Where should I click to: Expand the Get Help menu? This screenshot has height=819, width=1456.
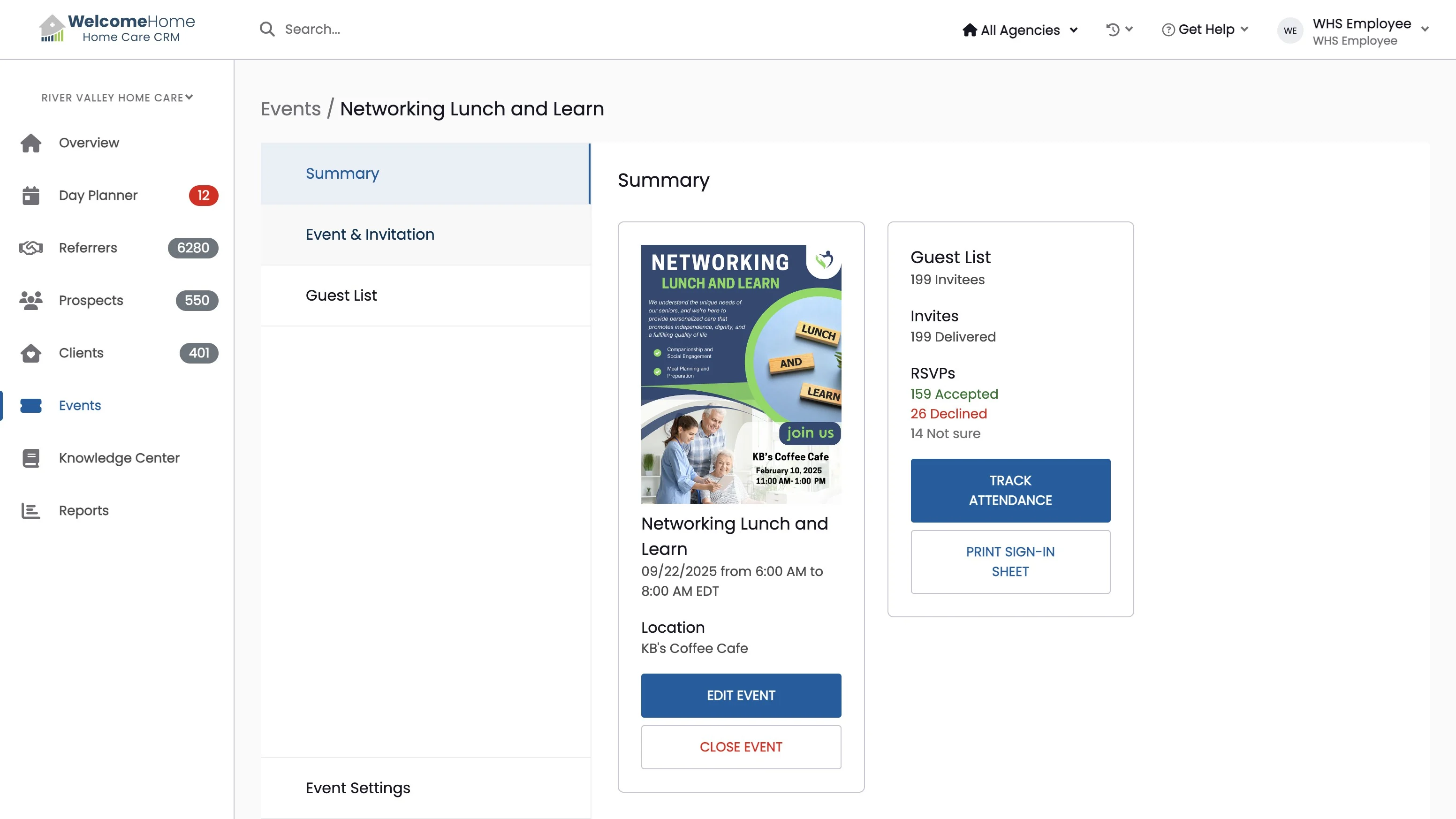pos(1205,30)
